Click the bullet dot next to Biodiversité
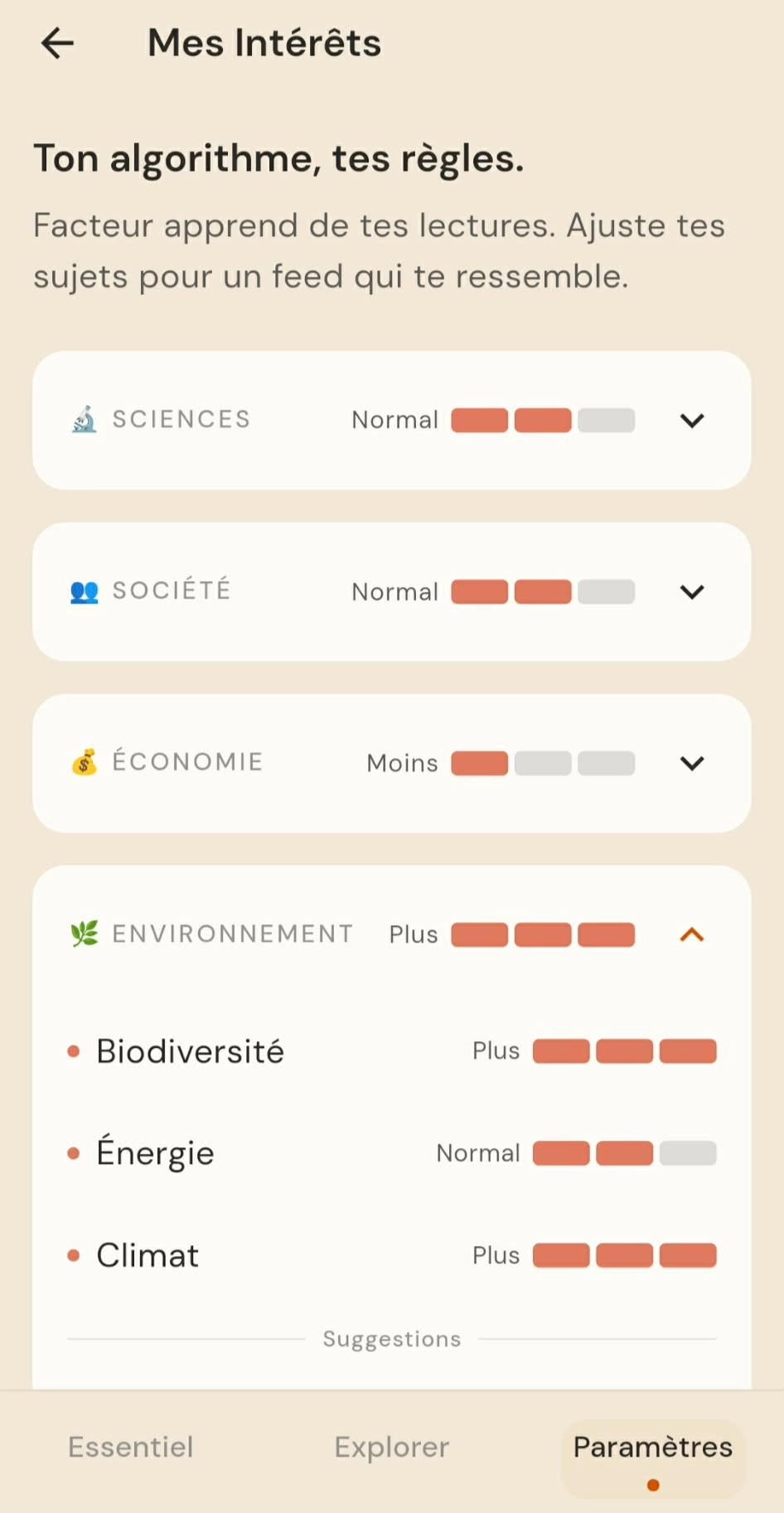The image size is (784, 1513). pyautogui.click(x=74, y=1051)
